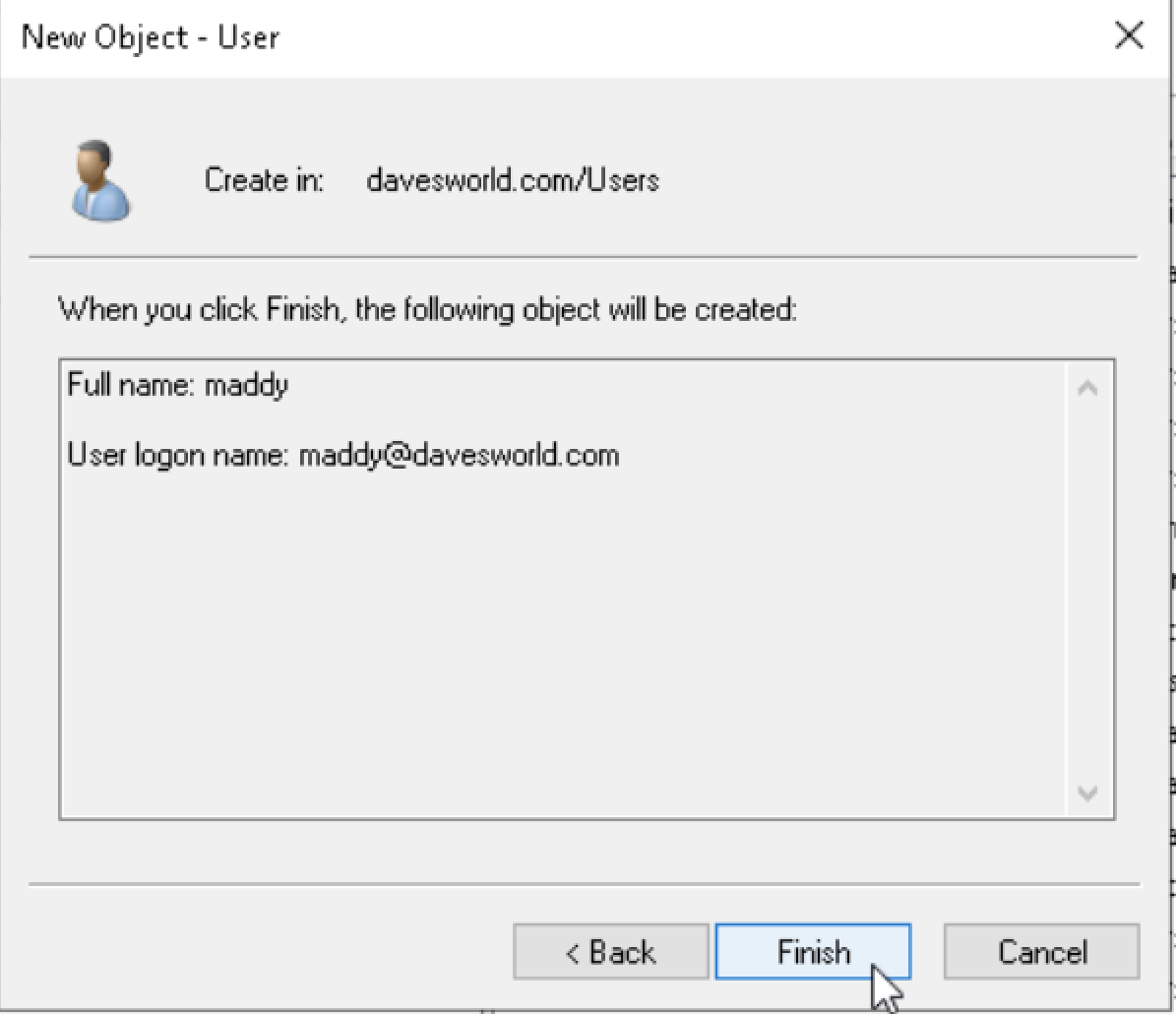Click the davesworld.com/Users path text

click(513, 180)
